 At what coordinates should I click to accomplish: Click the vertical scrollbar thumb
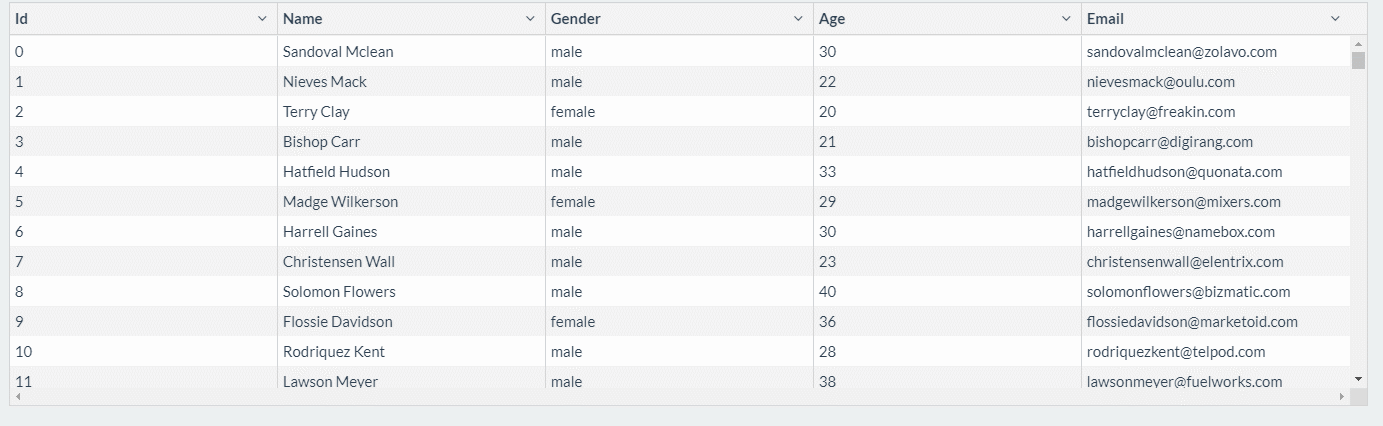tap(1358, 61)
